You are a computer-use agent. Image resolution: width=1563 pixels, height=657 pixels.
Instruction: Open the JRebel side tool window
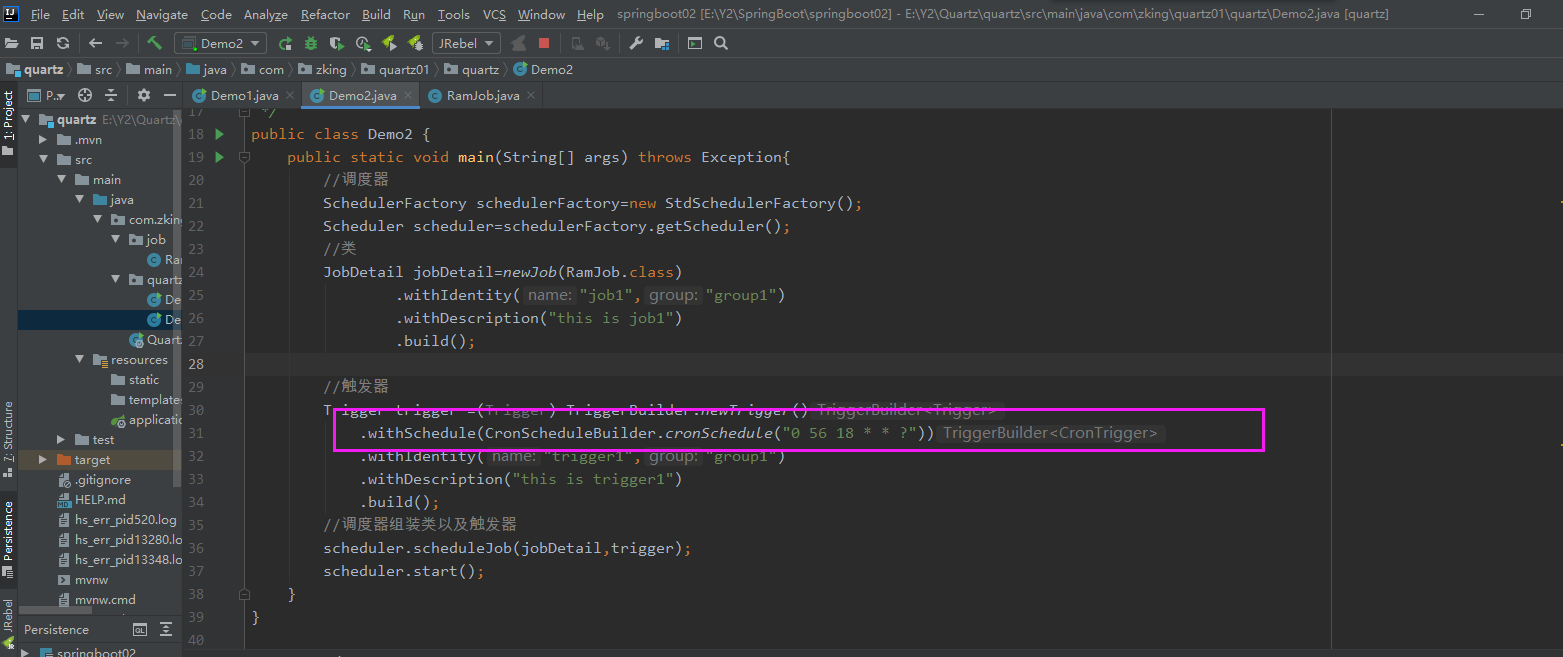[8, 622]
